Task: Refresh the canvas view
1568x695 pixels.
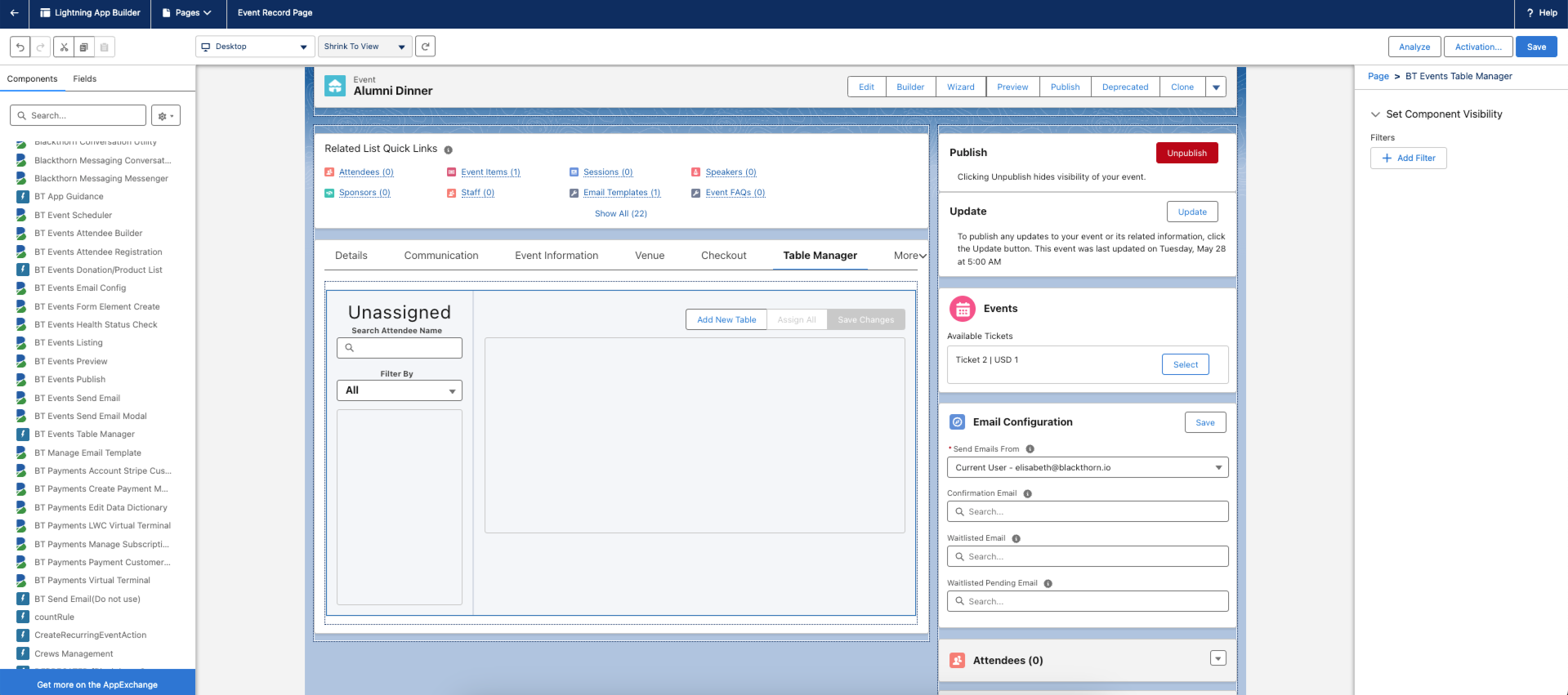Action: 425,47
